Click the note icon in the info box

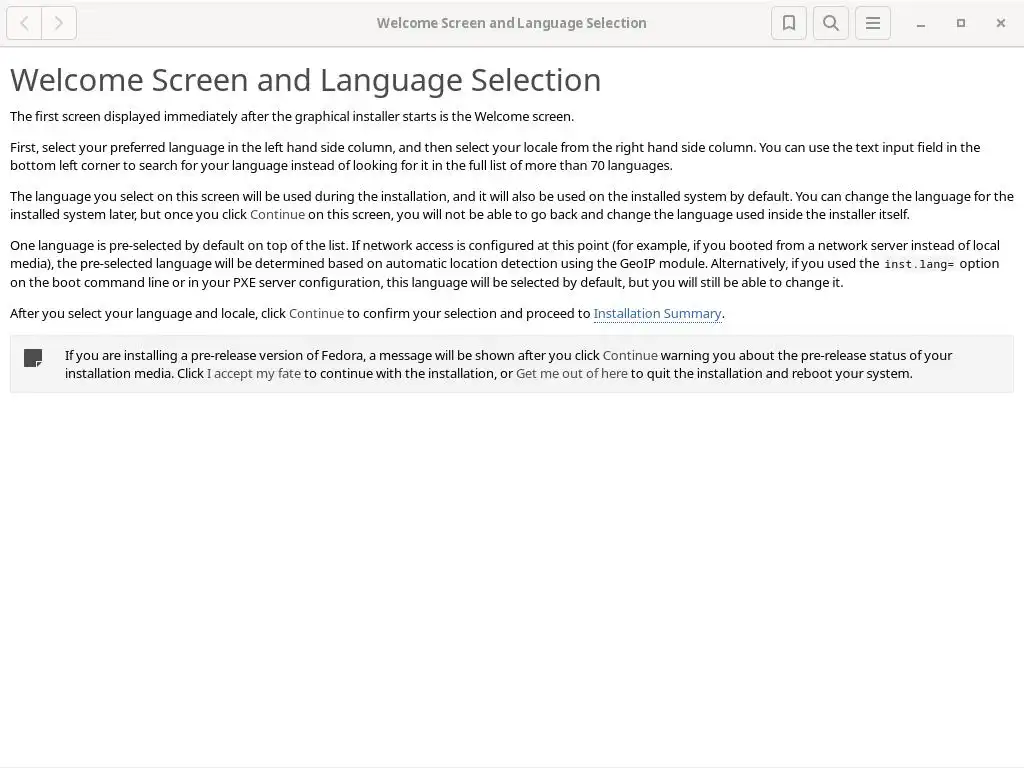(x=33, y=358)
